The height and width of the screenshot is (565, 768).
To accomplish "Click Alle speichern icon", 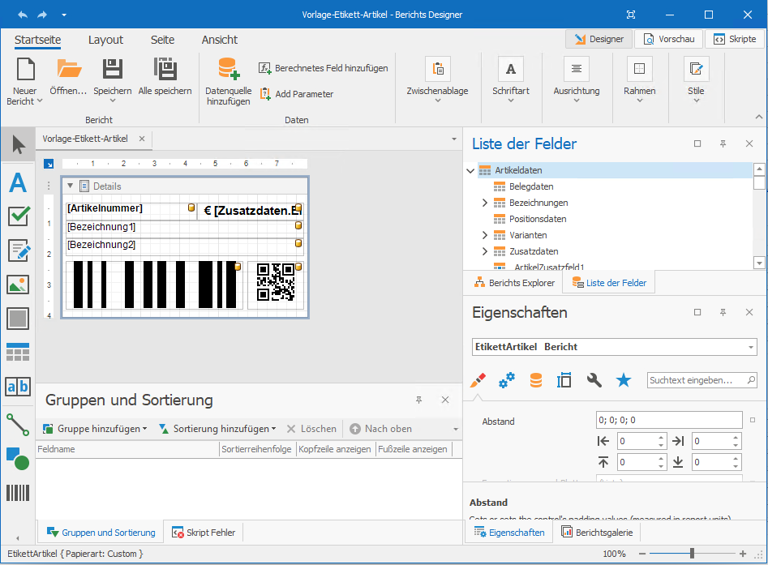I will (165, 69).
